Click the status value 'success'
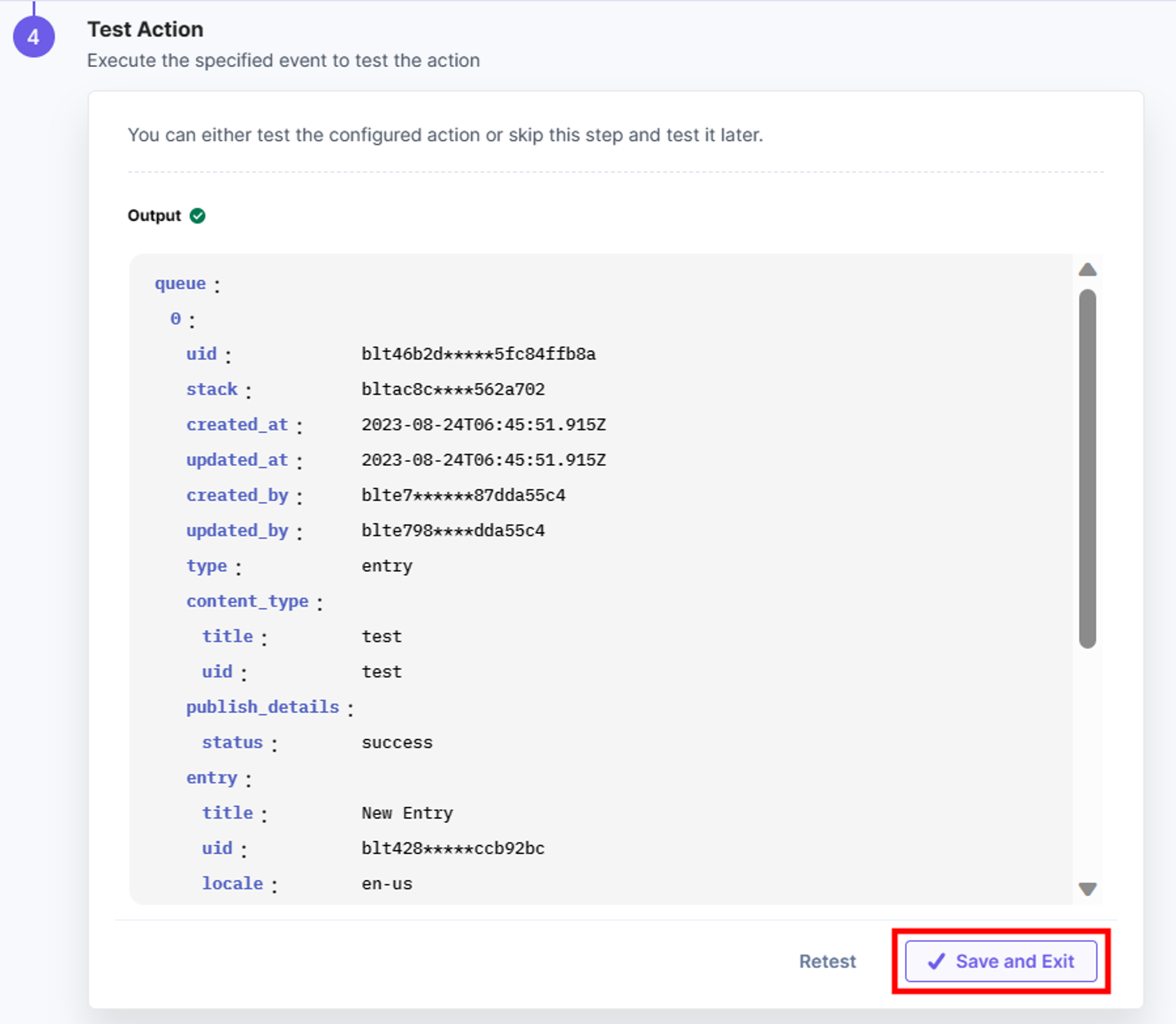This screenshot has width=1176, height=1024. (397, 742)
